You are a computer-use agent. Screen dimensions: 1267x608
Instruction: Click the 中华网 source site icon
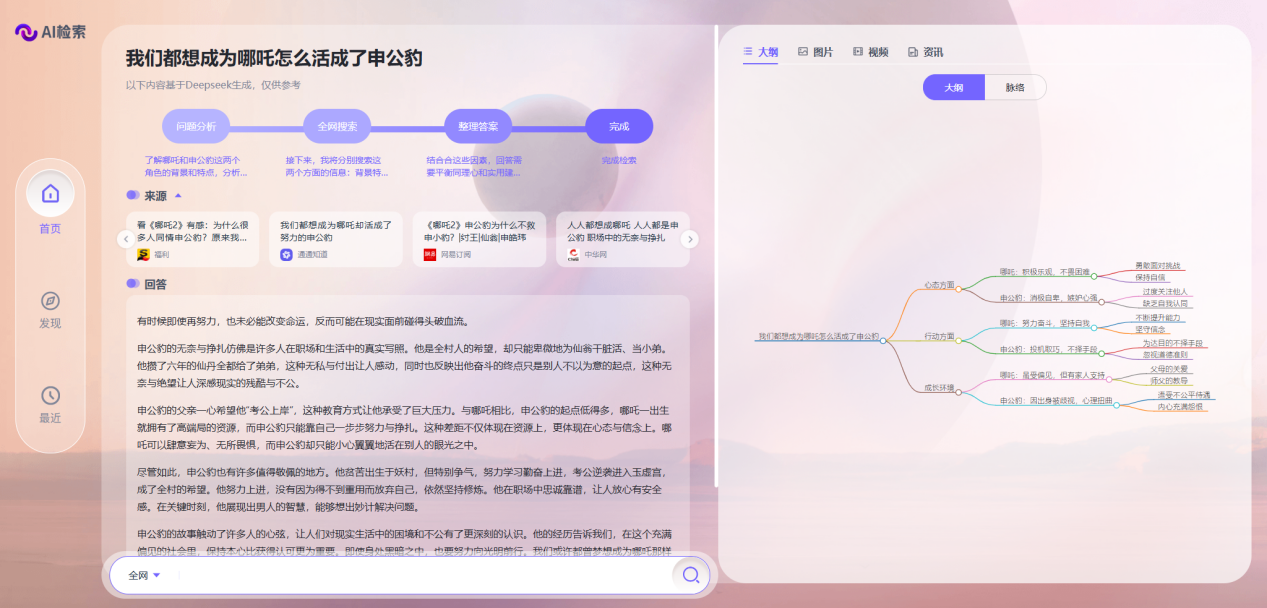tap(574, 255)
